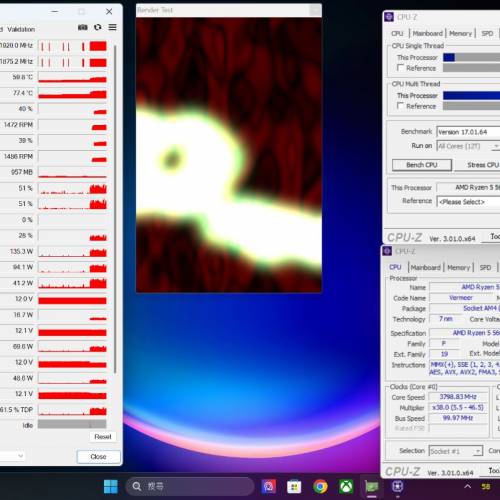
Task: Click the GPU-Z refresh icon
Action: pos(98,27)
